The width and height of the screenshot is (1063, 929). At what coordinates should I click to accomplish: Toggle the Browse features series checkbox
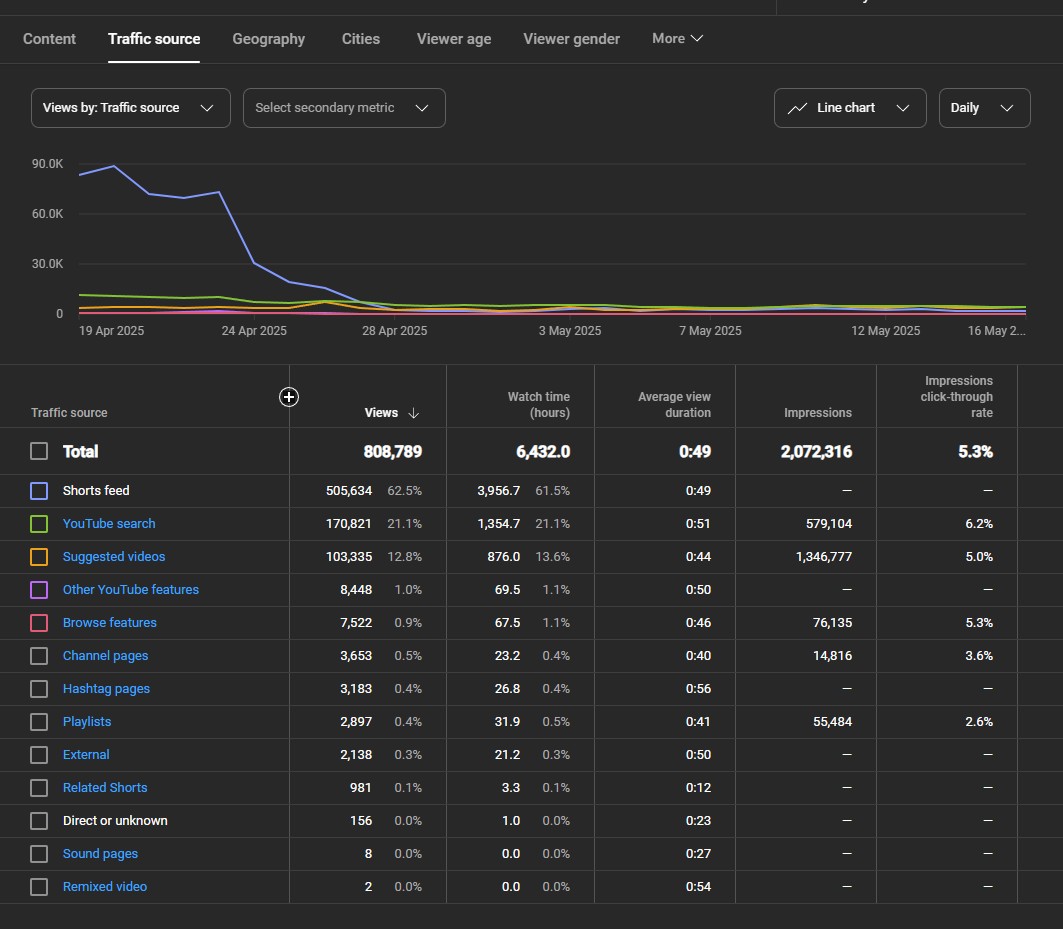39,623
